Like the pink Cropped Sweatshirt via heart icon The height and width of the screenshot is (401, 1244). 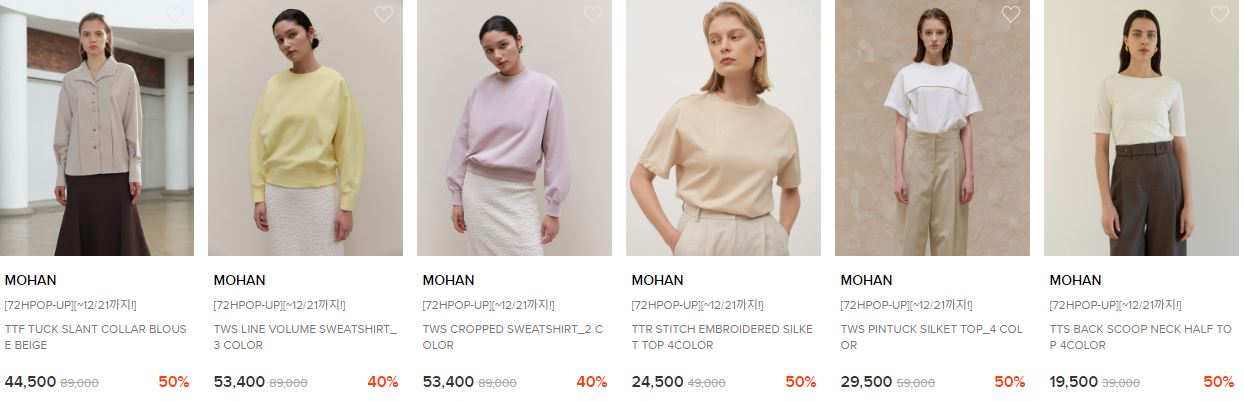click(x=593, y=14)
